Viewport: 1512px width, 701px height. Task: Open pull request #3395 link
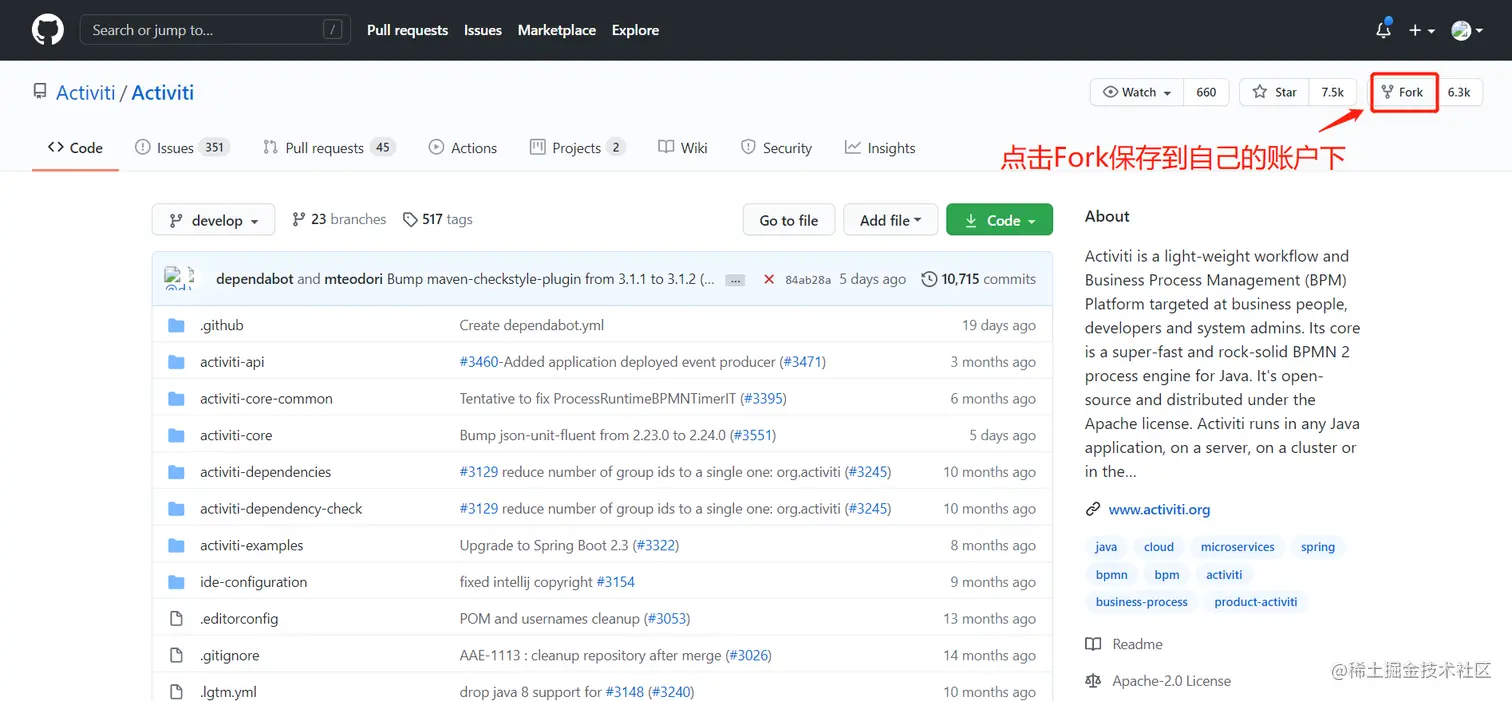764,398
